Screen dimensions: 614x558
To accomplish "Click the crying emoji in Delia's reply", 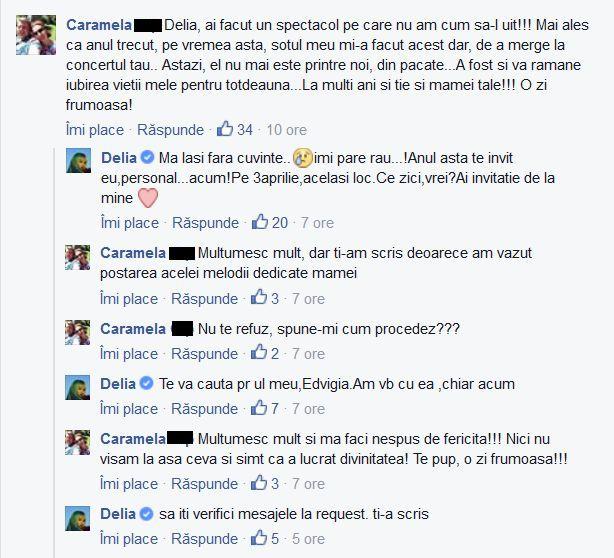I will click(302, 158).
